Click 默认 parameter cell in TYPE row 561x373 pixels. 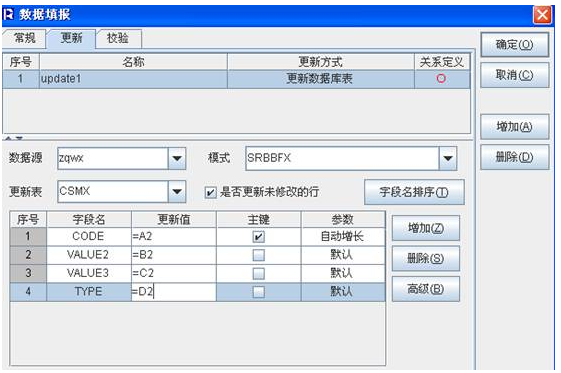tap(343, 292)
